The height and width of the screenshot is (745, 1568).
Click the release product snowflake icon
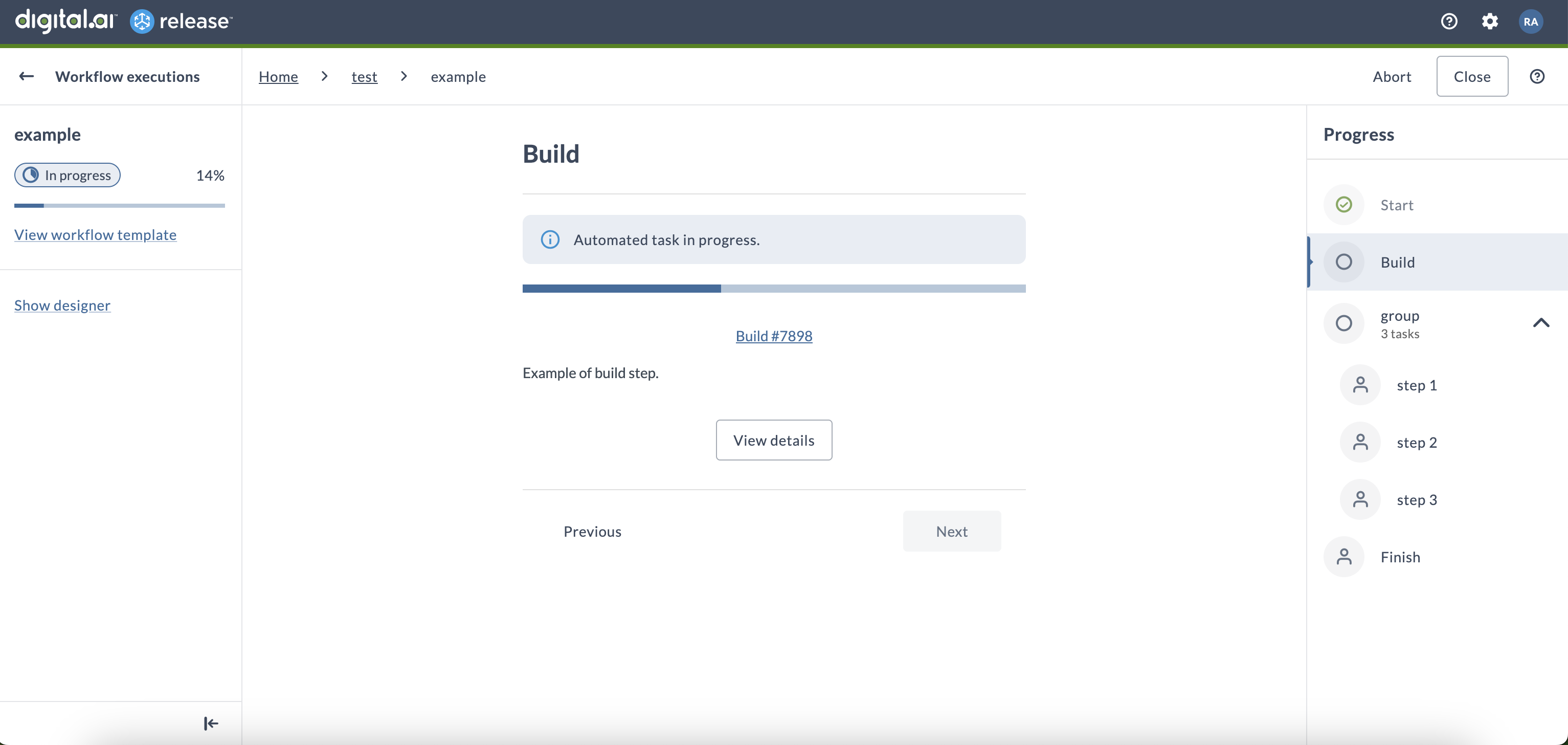coord(142,21)
